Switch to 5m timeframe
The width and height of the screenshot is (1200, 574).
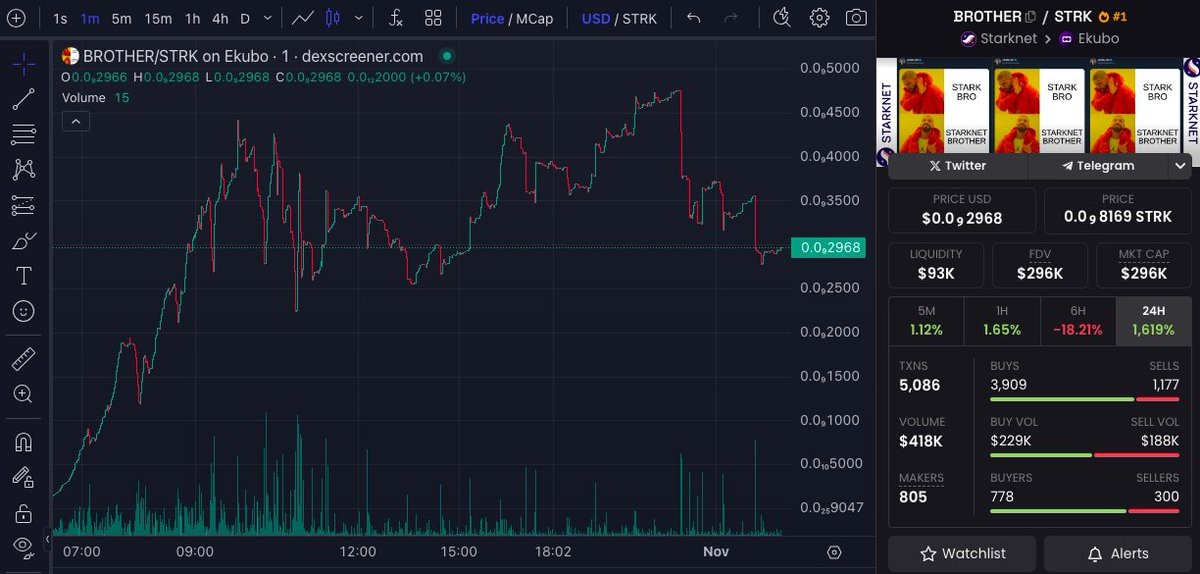point(121,18)
